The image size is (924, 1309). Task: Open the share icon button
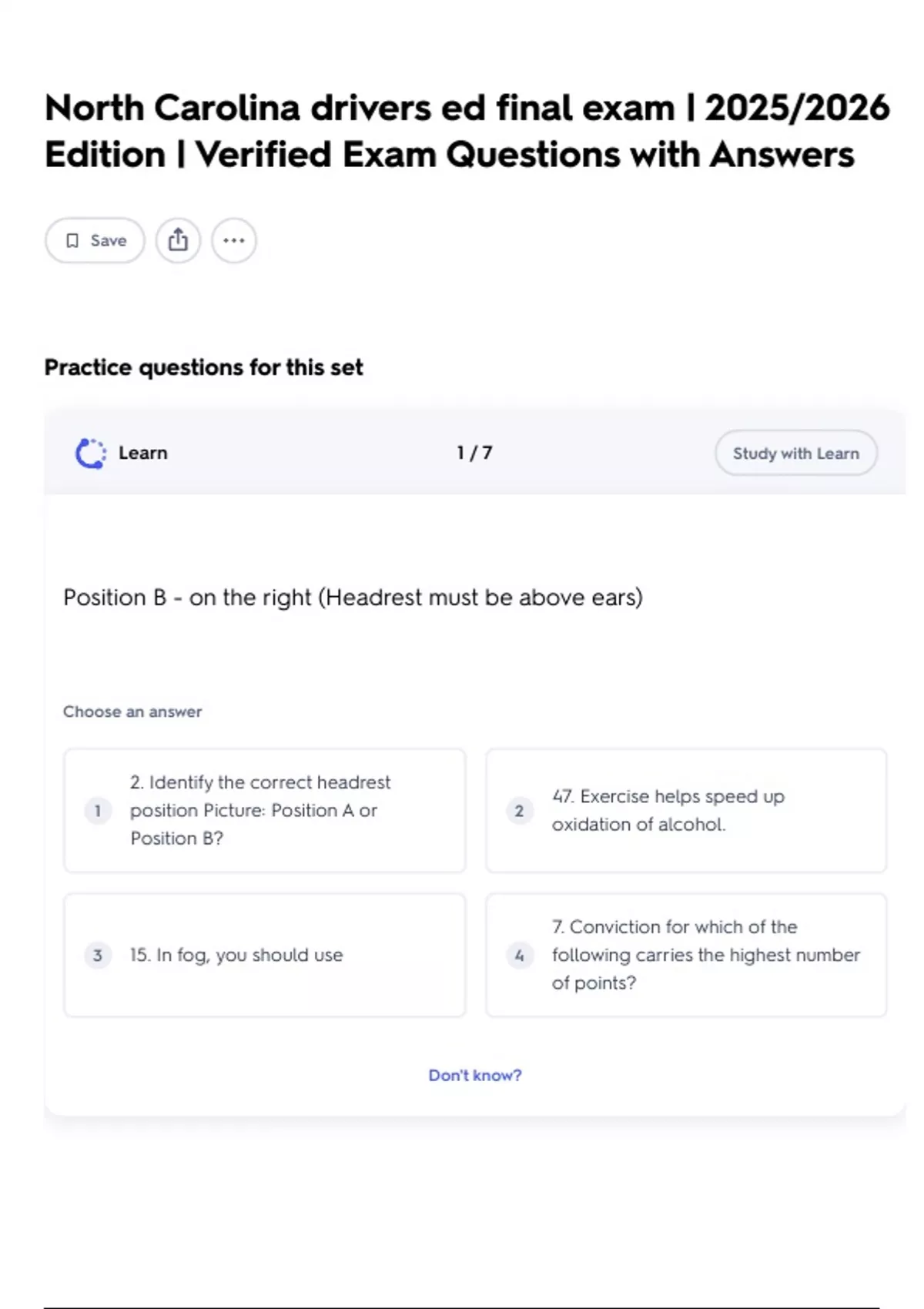[x=178, y=240]
